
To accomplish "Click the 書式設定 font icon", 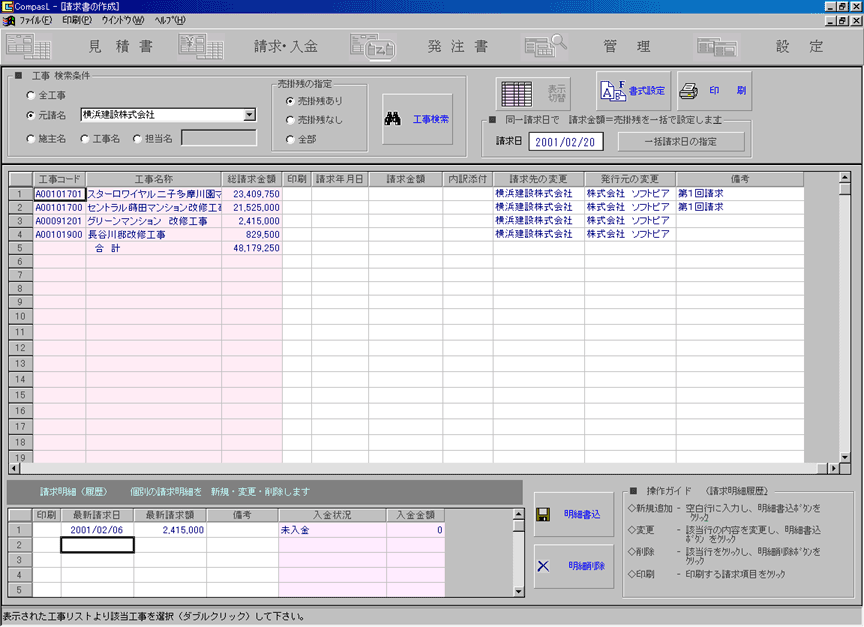I will (613, 91).
